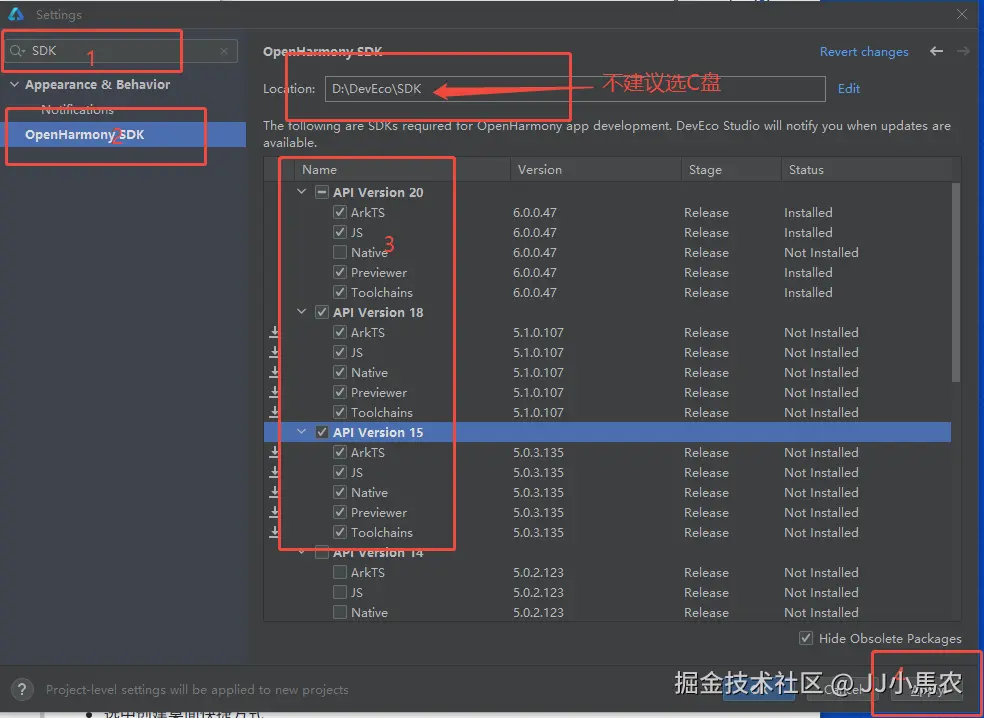The width and height of the screenshot is (984, 718).
Task: Click download icon for API 18 JS
Action: point(274,352)
